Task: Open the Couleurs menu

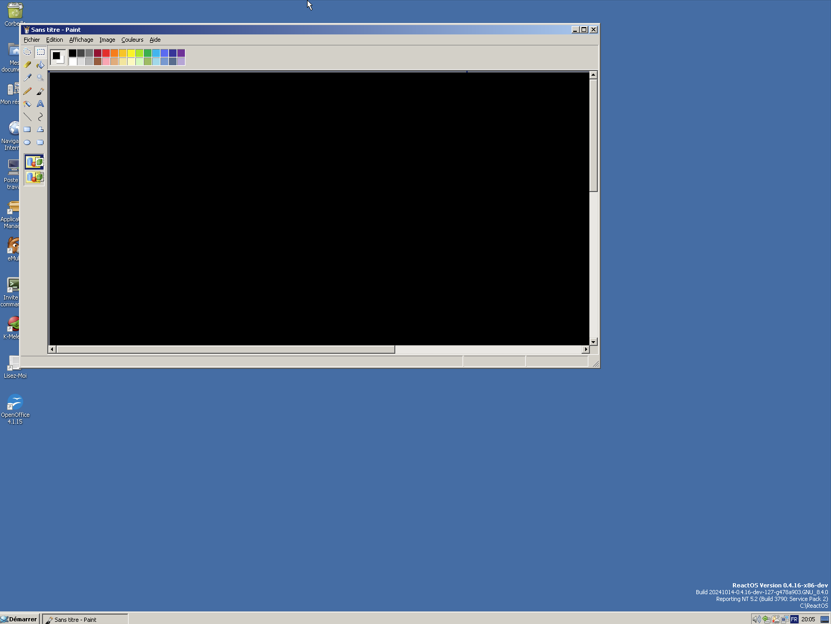Action: pos(132,40)
